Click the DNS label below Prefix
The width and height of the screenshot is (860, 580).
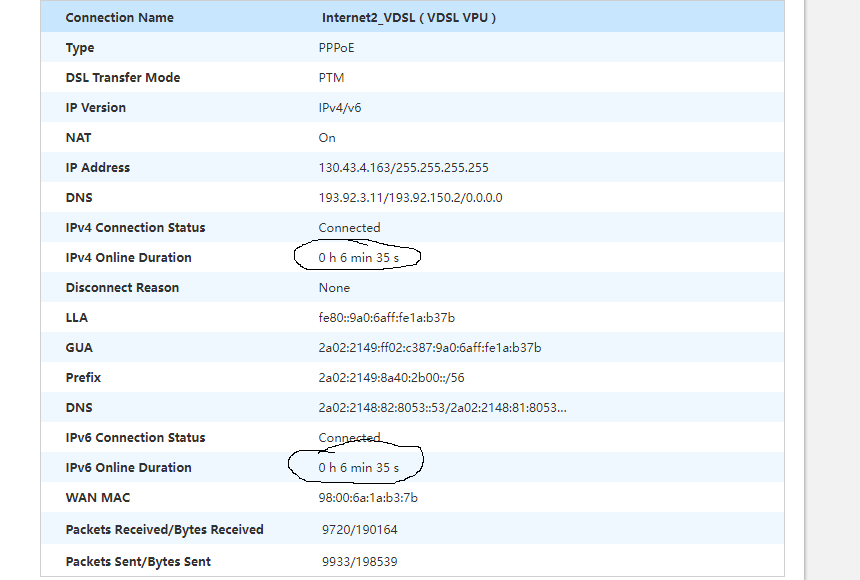tap(79, 408)
